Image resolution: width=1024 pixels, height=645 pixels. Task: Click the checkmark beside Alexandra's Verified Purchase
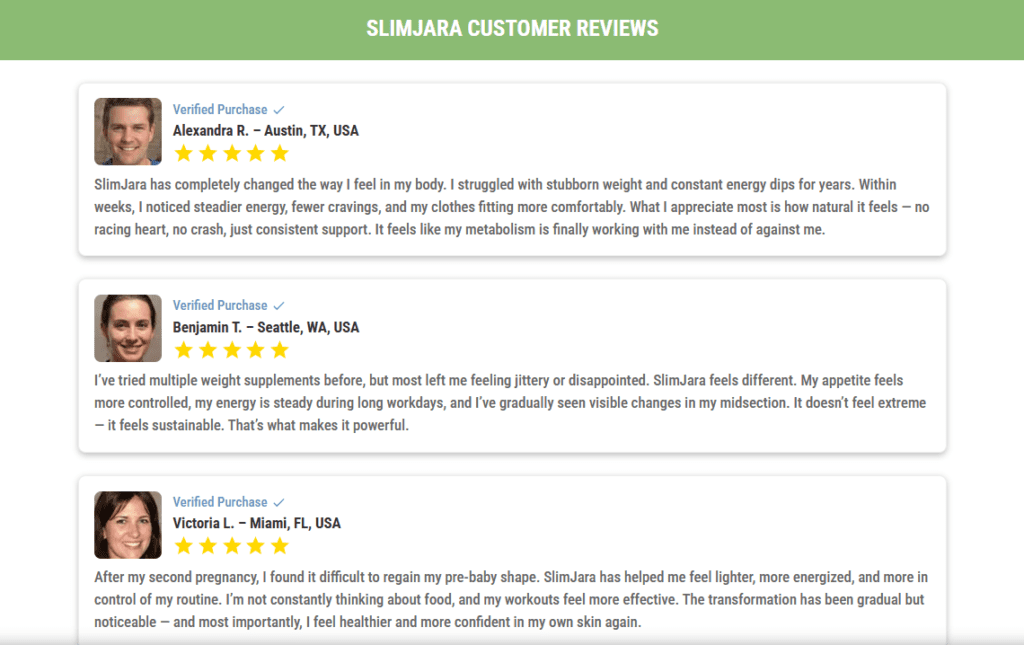pos(279,110)
